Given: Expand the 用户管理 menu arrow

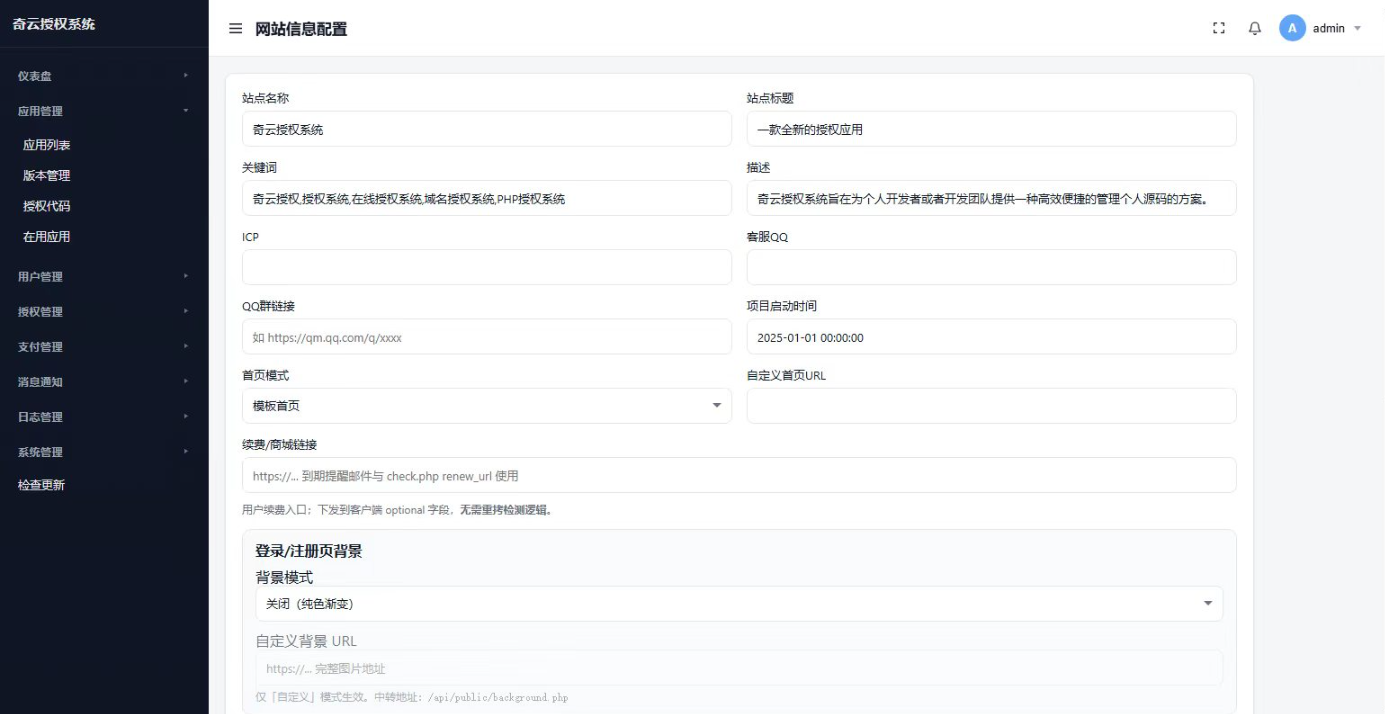Looking at the screenshot, I should click(186, 276).
